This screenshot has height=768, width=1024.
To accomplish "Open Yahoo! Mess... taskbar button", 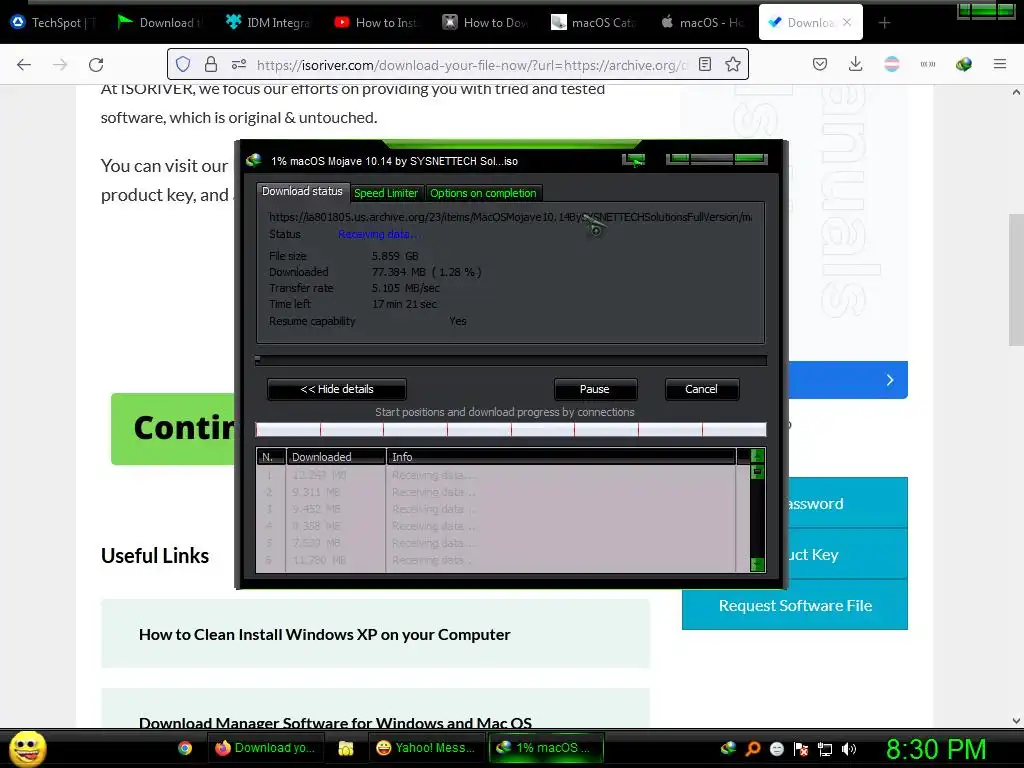I will [427, 748].
